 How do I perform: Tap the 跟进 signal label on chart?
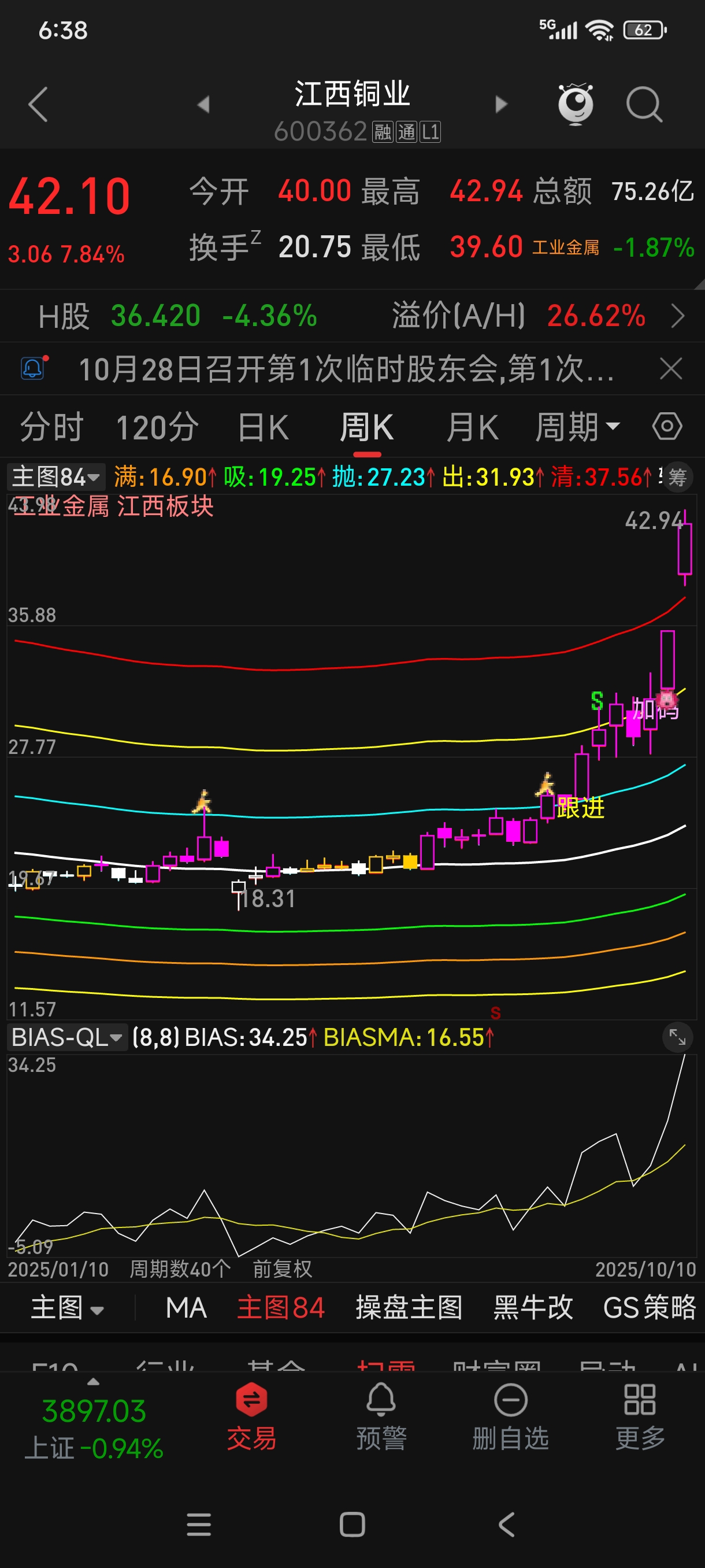[580, 808]
